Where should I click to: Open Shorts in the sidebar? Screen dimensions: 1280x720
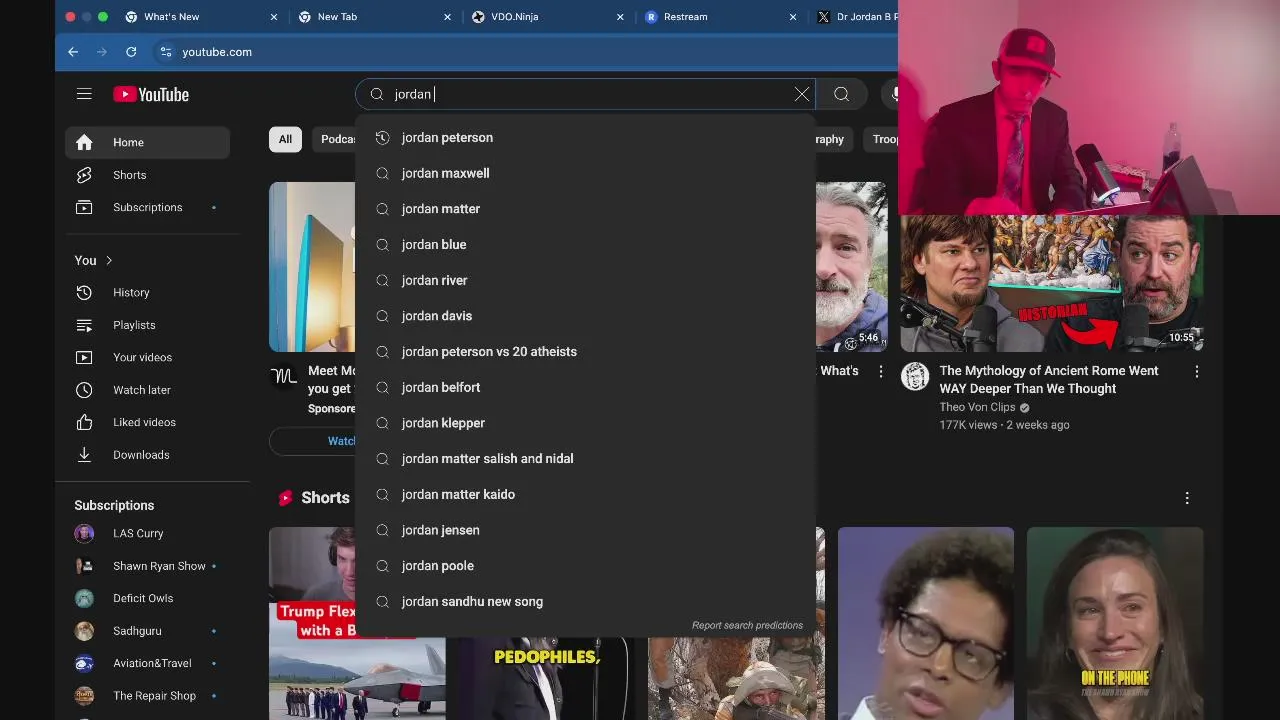(148, 175)
